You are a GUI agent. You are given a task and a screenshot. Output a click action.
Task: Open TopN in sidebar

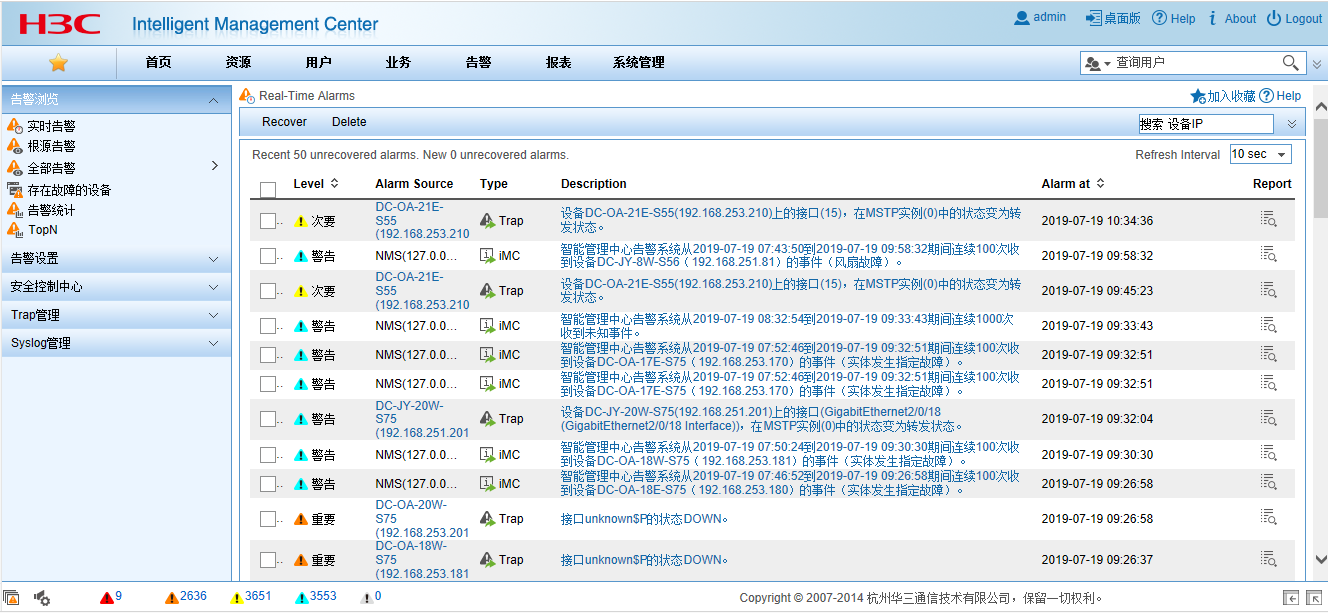click(x=43, y=230)
